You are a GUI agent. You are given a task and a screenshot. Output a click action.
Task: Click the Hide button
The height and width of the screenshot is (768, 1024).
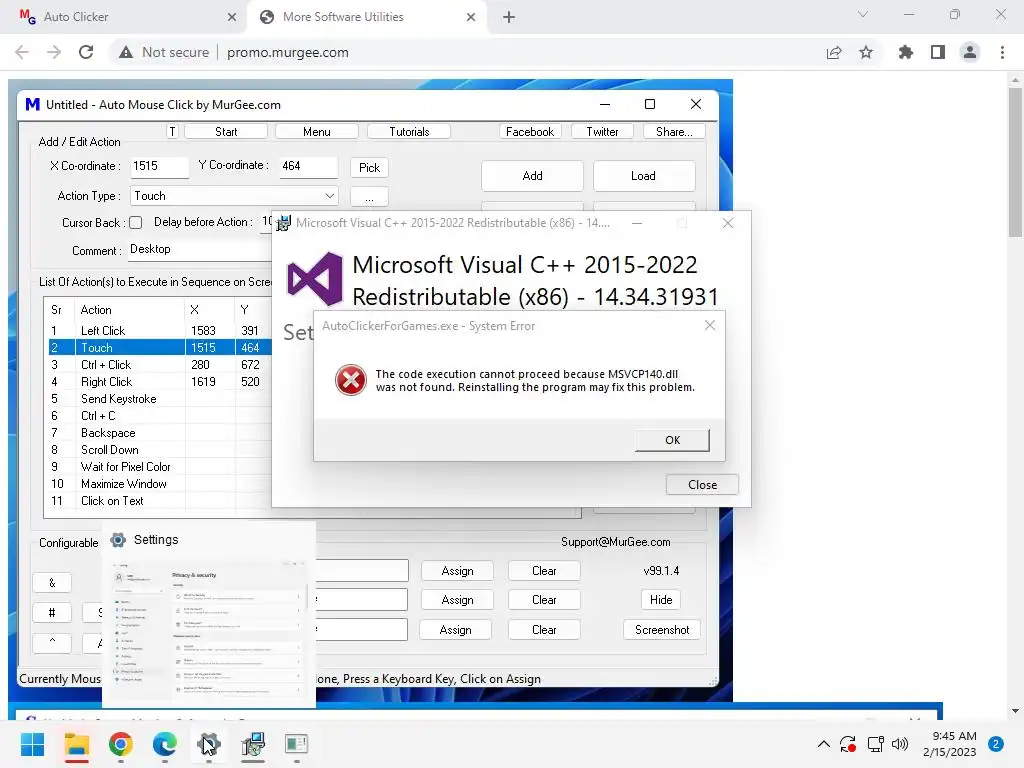point(661,600)
